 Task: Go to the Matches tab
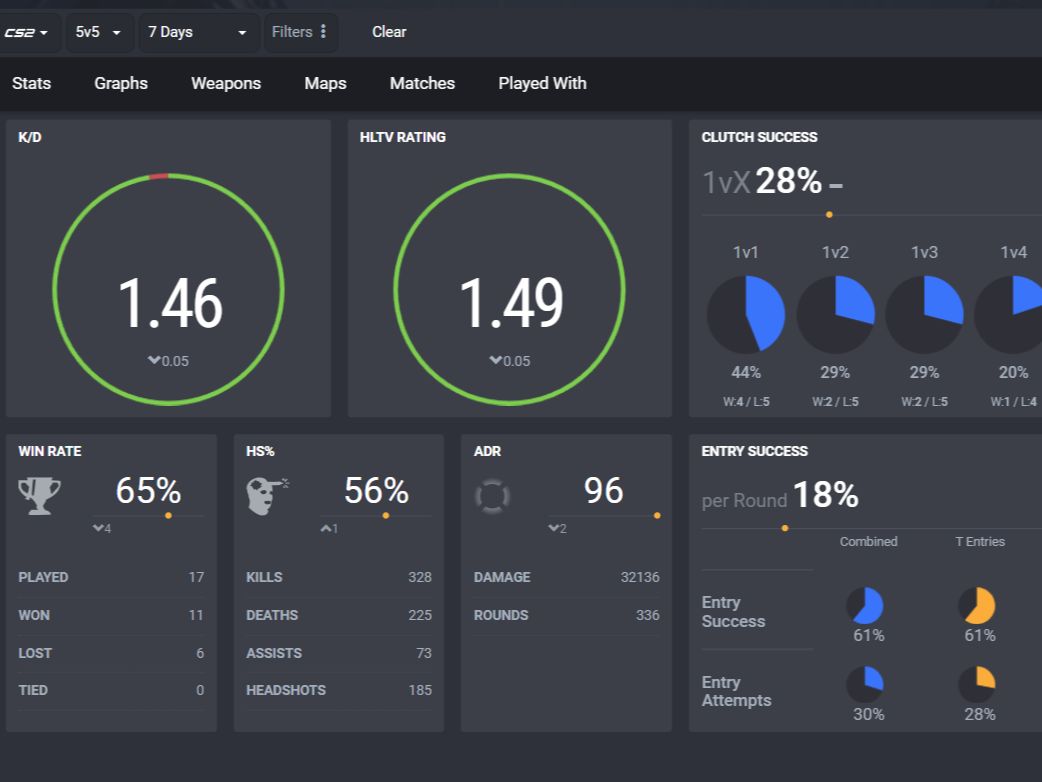(x=422, y=83)
